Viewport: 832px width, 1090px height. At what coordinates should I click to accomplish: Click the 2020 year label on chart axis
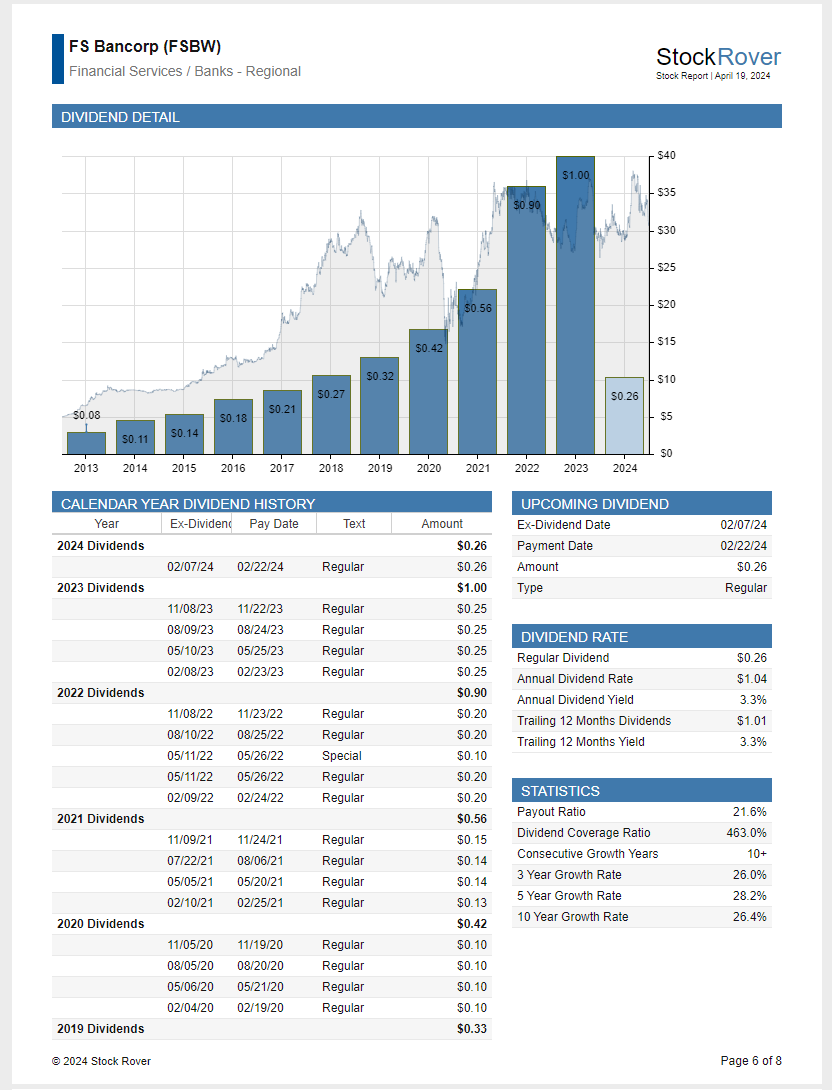click(x=429, y=468)
